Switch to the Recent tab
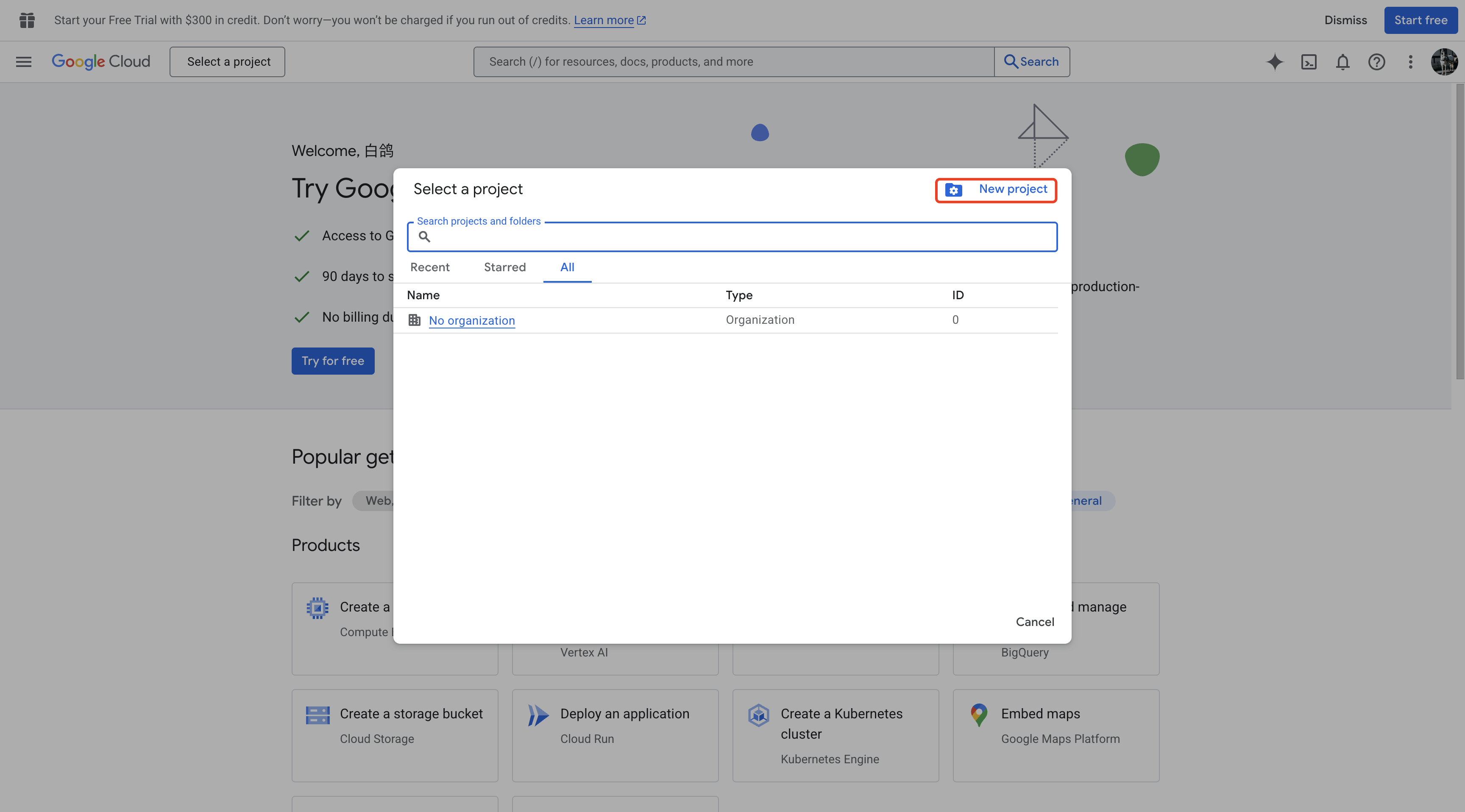 pos(429,267)
